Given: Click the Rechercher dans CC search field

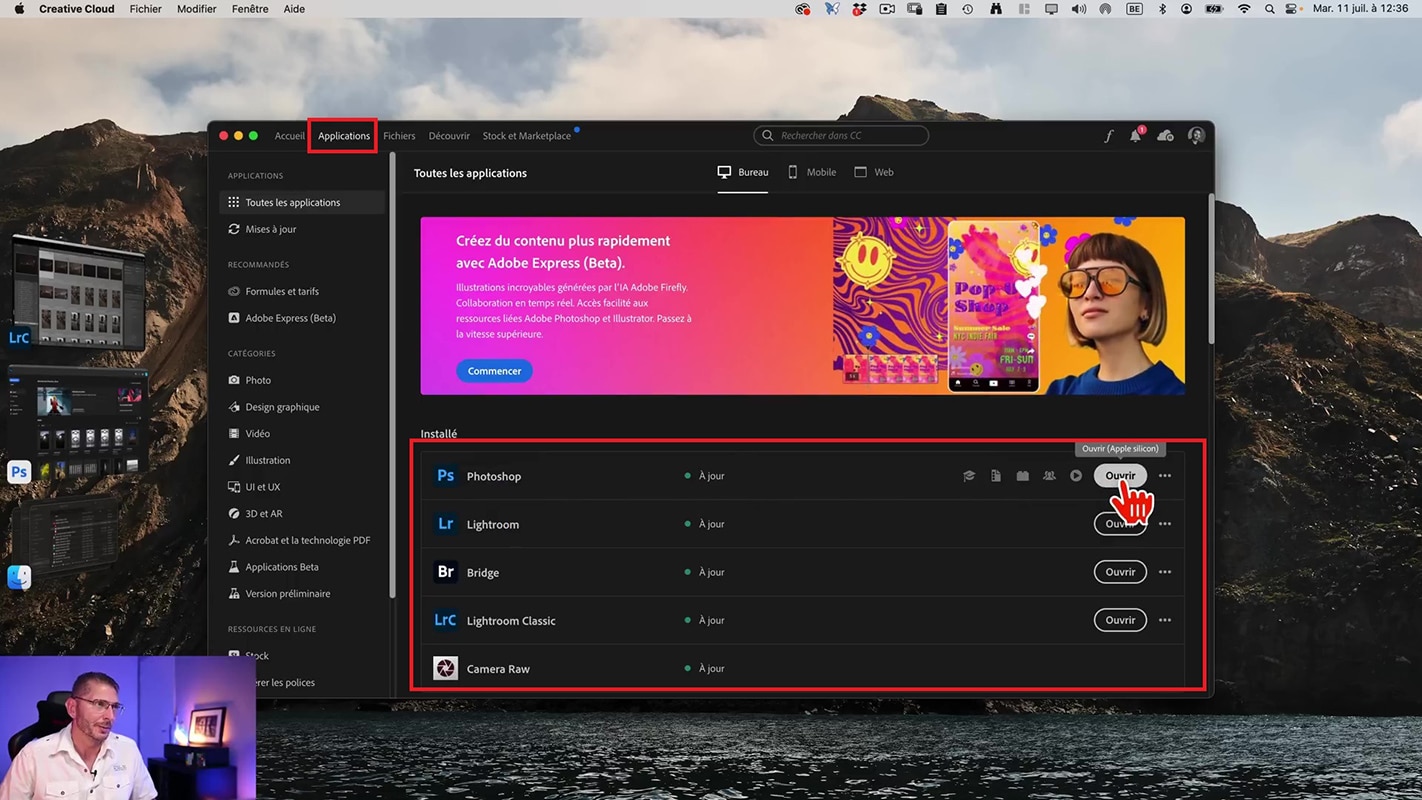Looking at the screenshot, I should click(841, 136).
